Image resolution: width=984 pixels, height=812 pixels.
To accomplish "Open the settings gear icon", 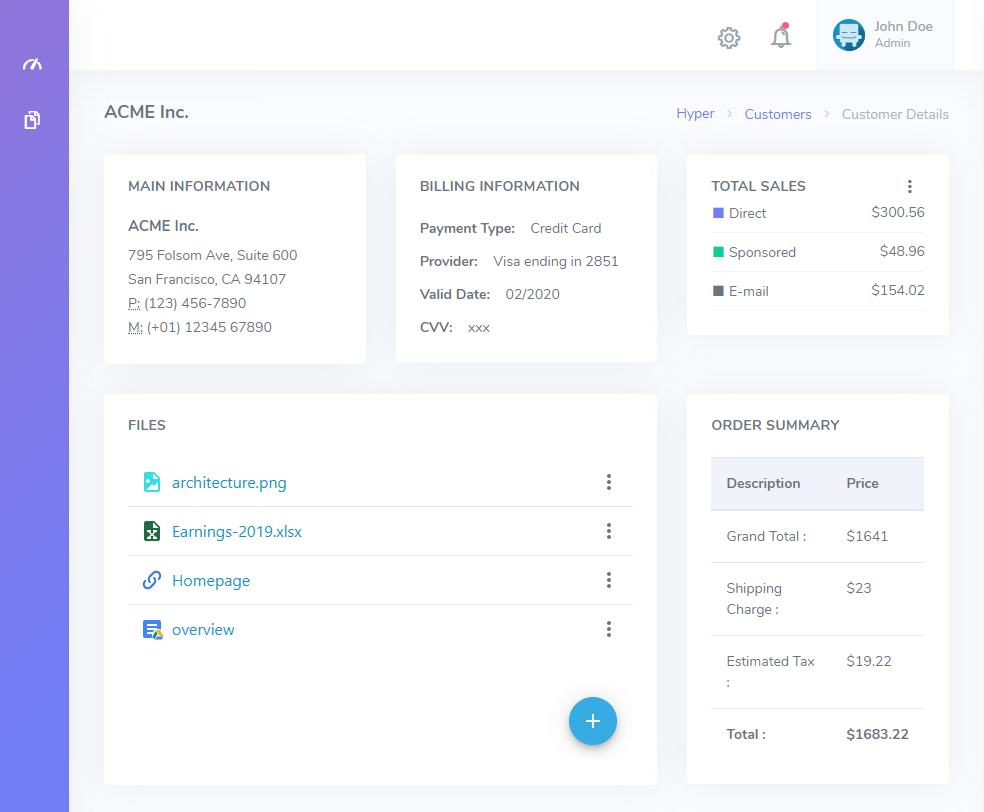I will point(729,38).
